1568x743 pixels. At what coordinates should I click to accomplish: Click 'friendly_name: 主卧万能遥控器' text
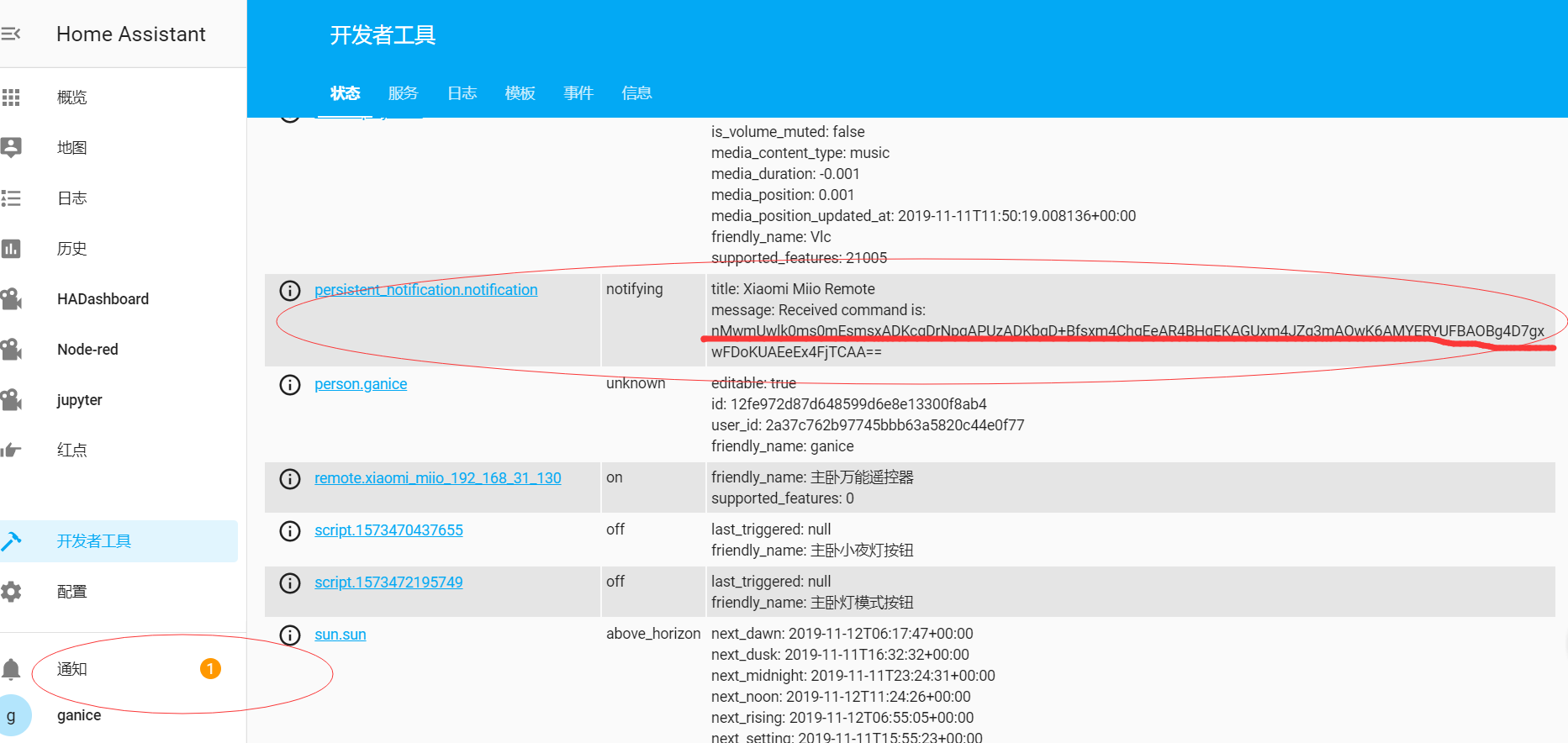click(812, 477)
